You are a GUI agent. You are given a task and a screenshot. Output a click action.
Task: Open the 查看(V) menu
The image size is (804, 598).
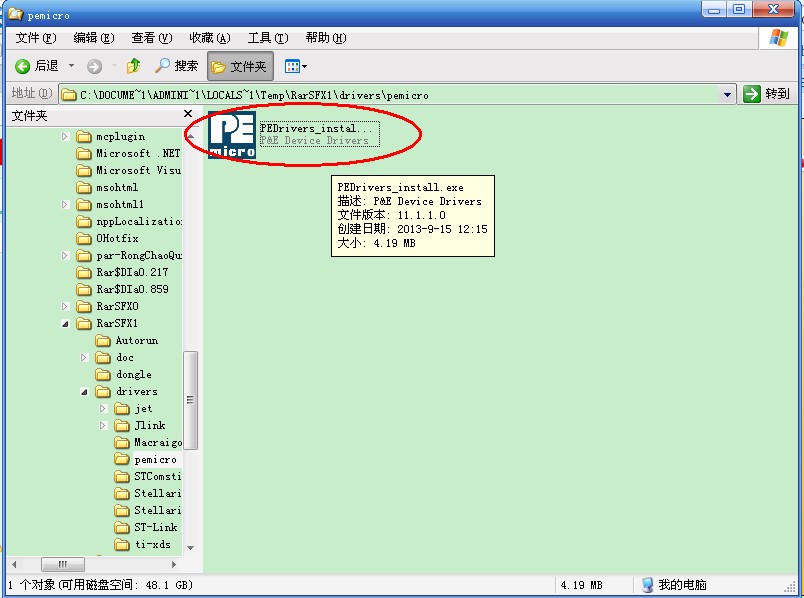tap(152, 38)
